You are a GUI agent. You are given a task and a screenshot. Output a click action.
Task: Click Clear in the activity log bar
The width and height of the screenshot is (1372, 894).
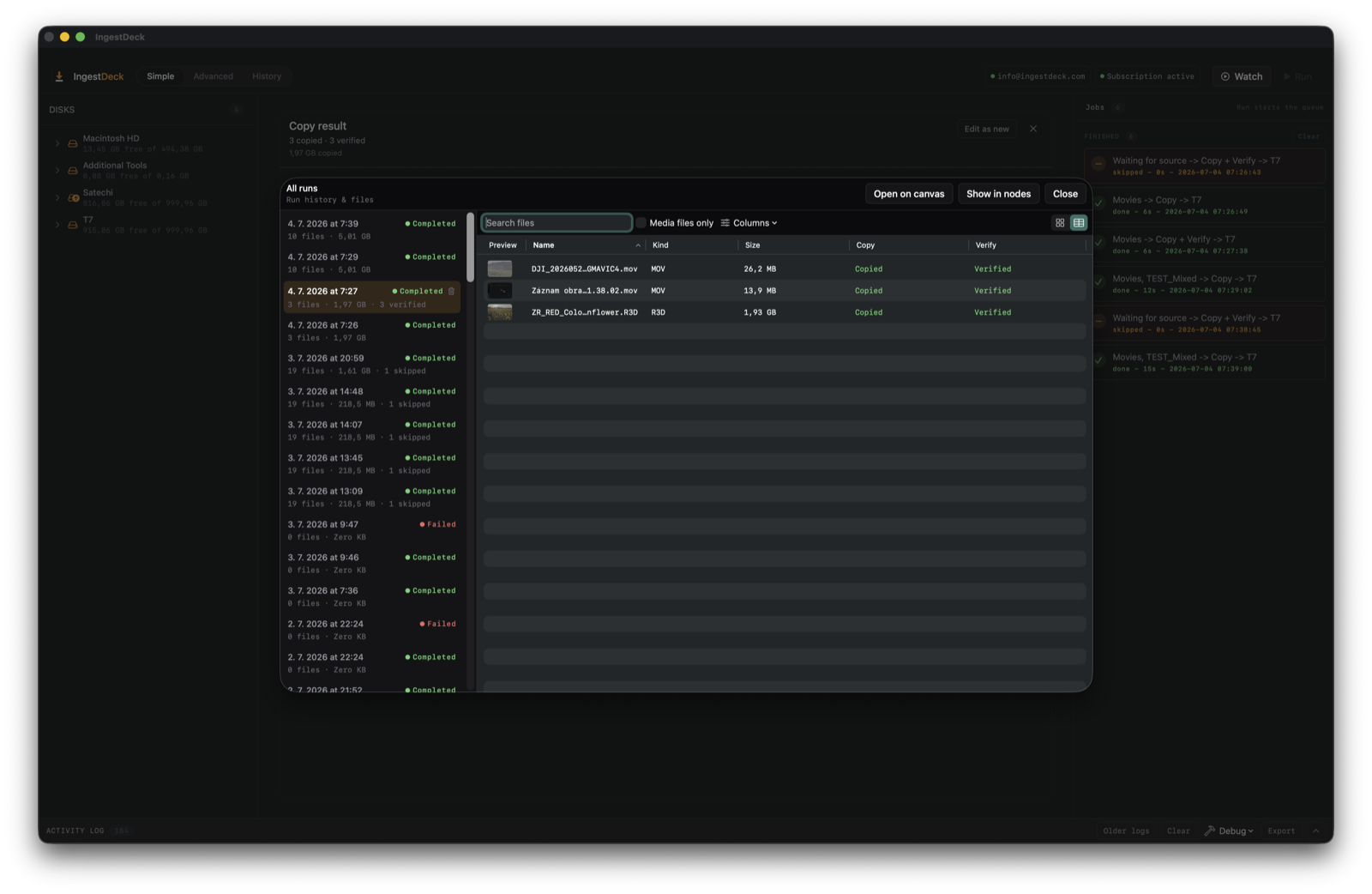[1178, 831]
